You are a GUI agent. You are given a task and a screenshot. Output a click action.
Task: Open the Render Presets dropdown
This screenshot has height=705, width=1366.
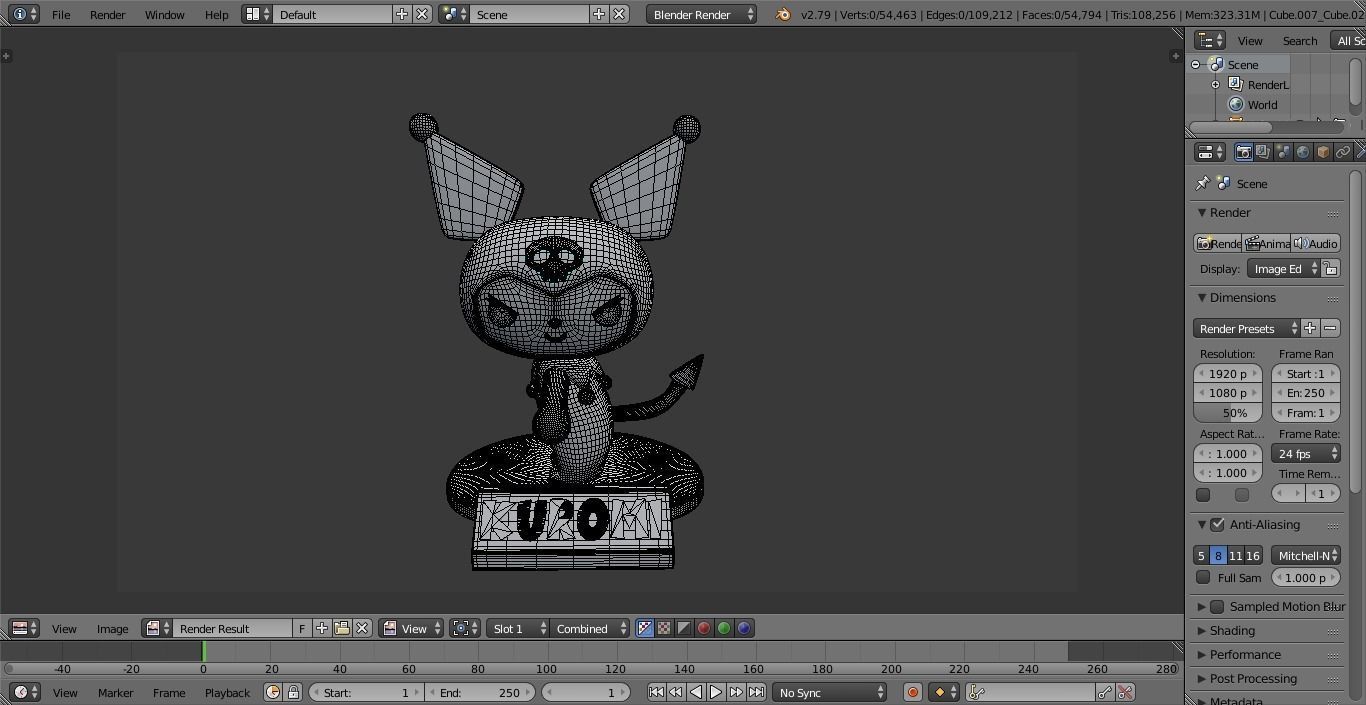click(1247, 328)
